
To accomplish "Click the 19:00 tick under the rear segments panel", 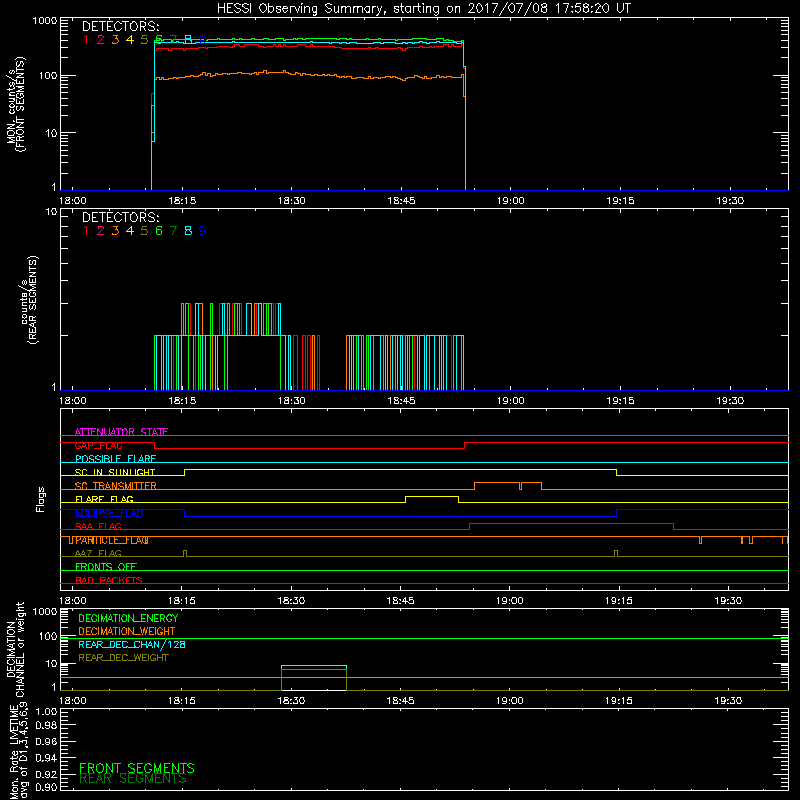I will [511, 401].
